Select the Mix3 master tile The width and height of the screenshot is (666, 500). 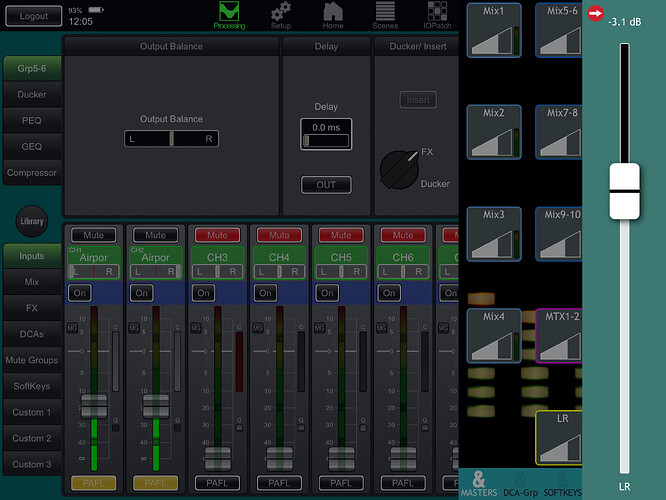(494, 234)
